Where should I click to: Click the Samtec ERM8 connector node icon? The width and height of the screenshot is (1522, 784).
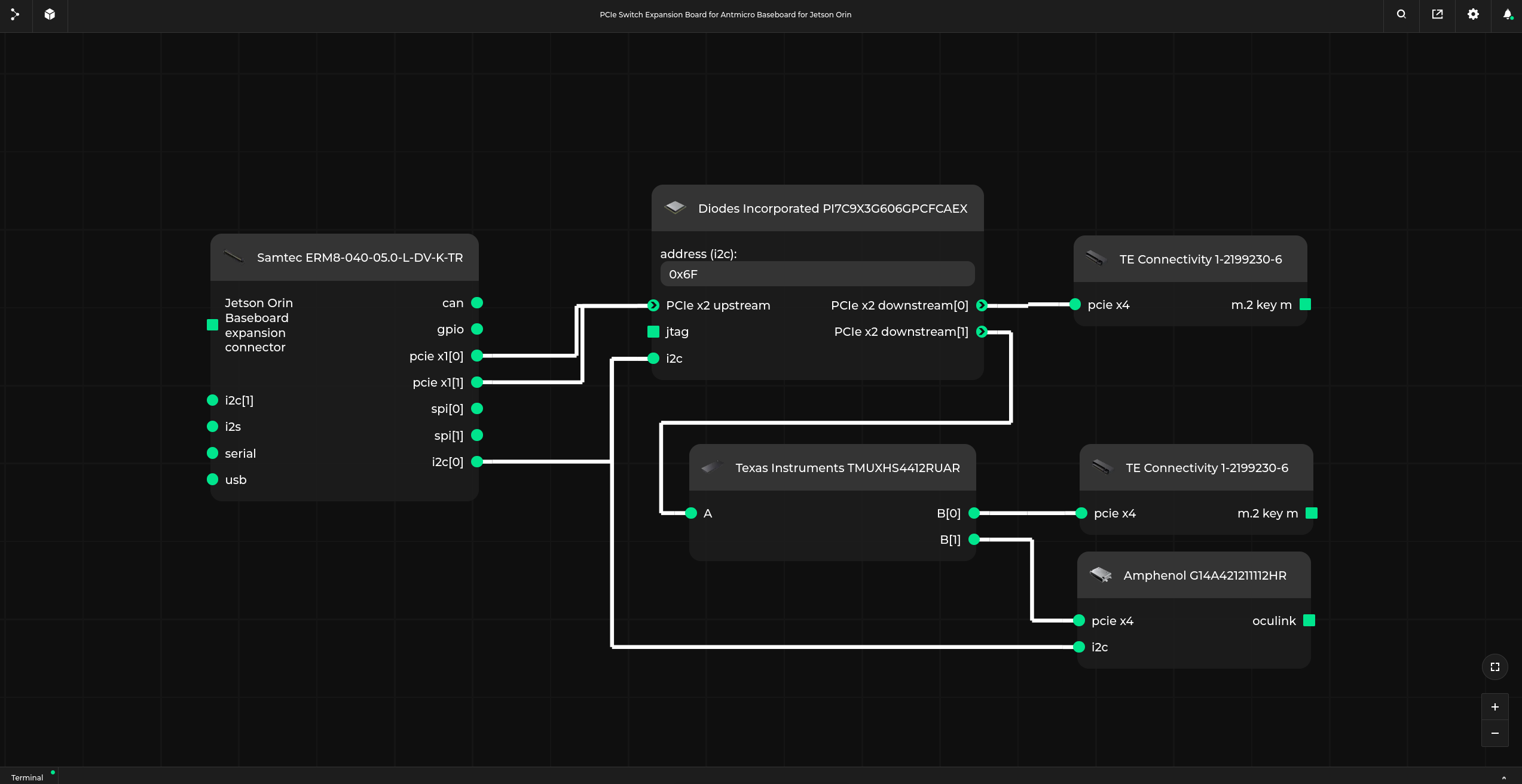[234, 257]
